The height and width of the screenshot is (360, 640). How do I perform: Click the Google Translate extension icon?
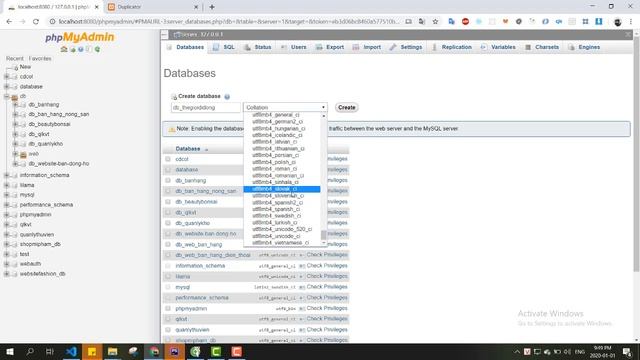click(451, 22)
